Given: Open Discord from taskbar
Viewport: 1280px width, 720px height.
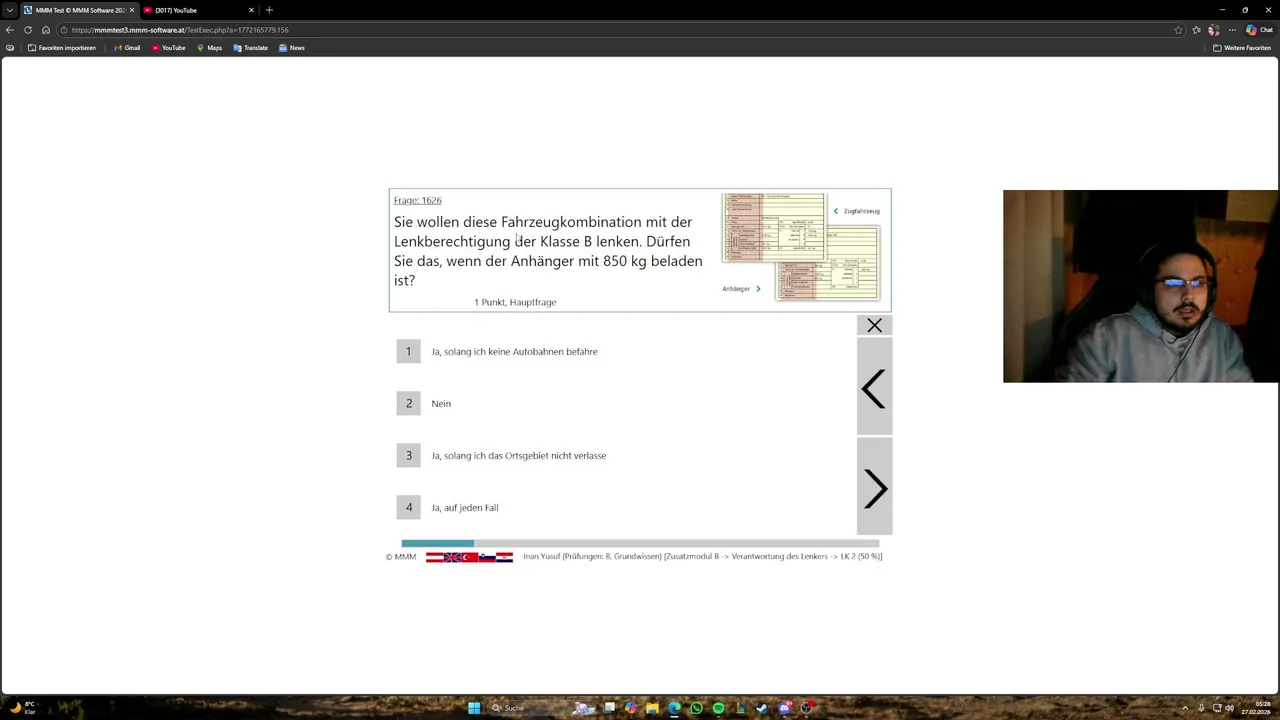Looking at the screenshot, I should point(785,708).
